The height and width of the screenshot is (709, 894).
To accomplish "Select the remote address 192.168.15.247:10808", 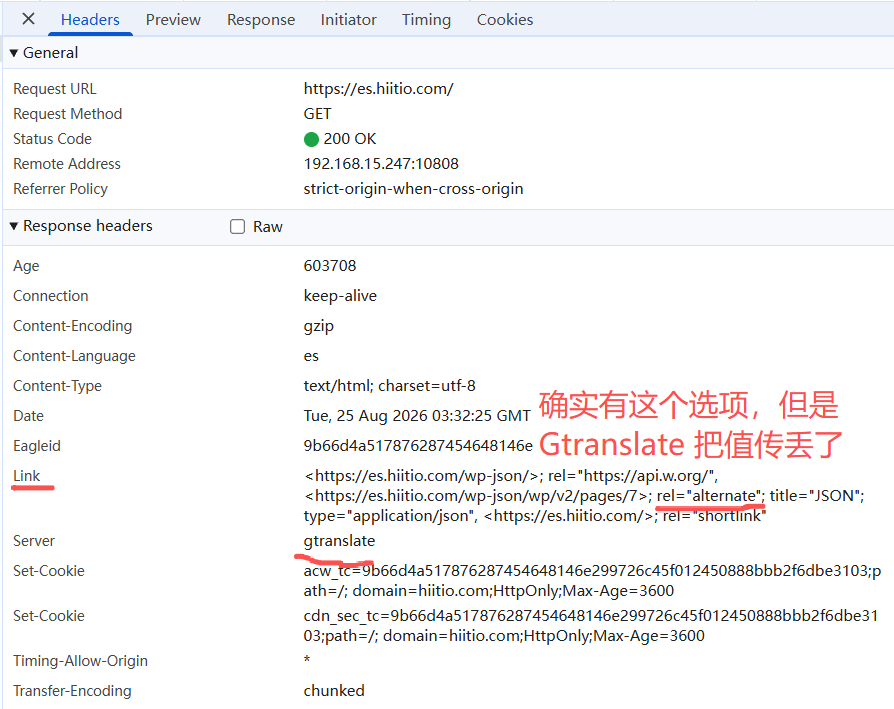I will coord(381,164).
